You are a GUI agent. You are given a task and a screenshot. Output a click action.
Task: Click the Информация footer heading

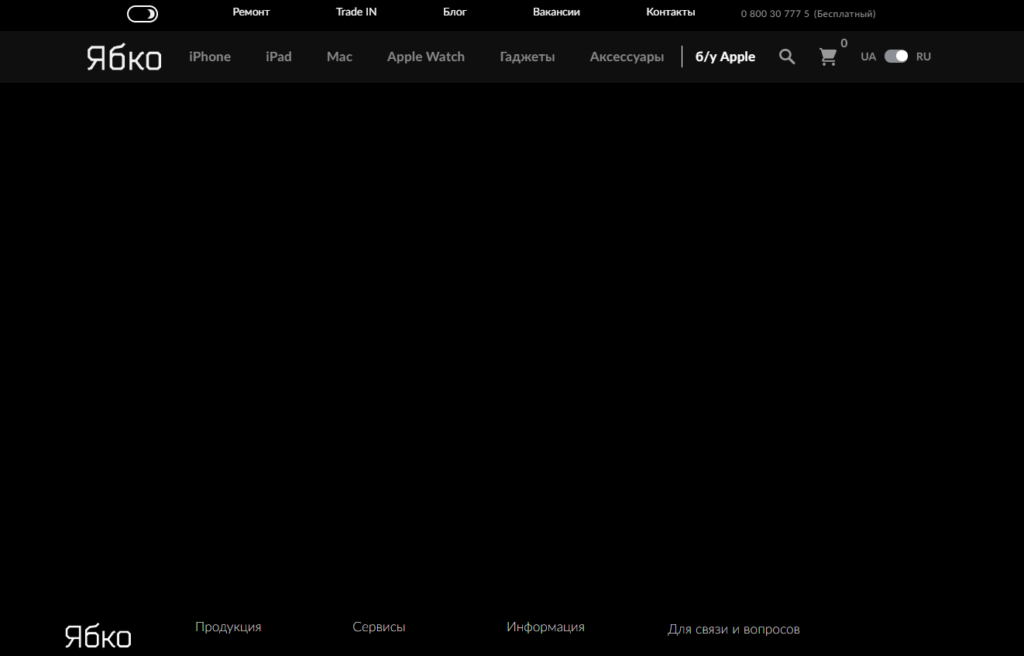click(545, 627)
